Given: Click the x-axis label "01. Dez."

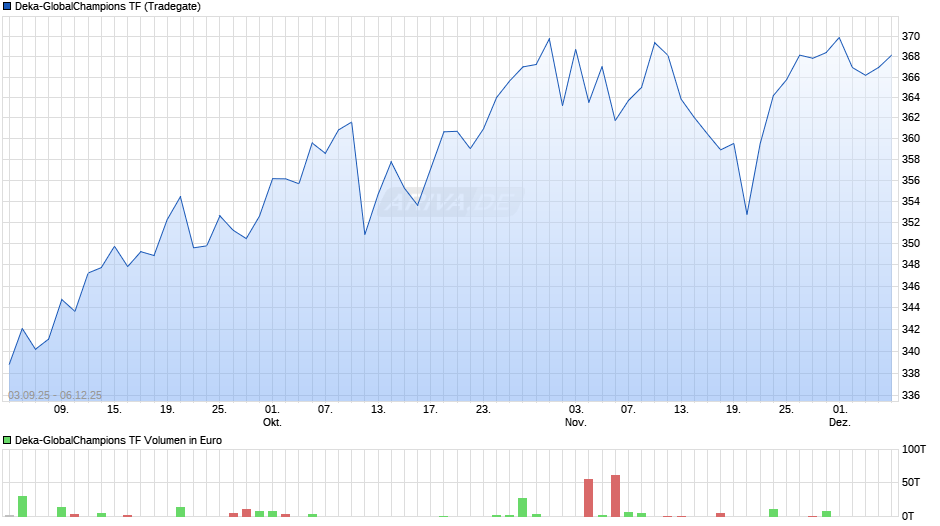Looking at the screenshot, I should 840,416.
